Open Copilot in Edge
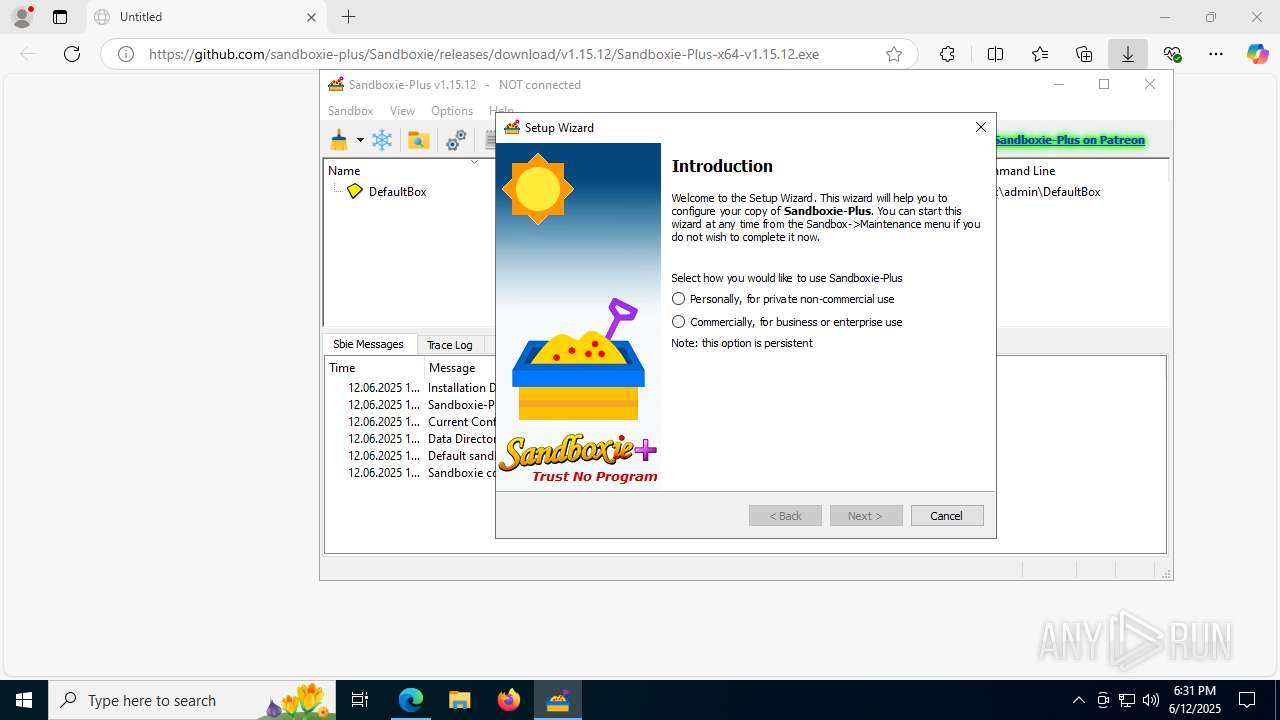Screen dimensions: 1280x720 click(1257, 54)
